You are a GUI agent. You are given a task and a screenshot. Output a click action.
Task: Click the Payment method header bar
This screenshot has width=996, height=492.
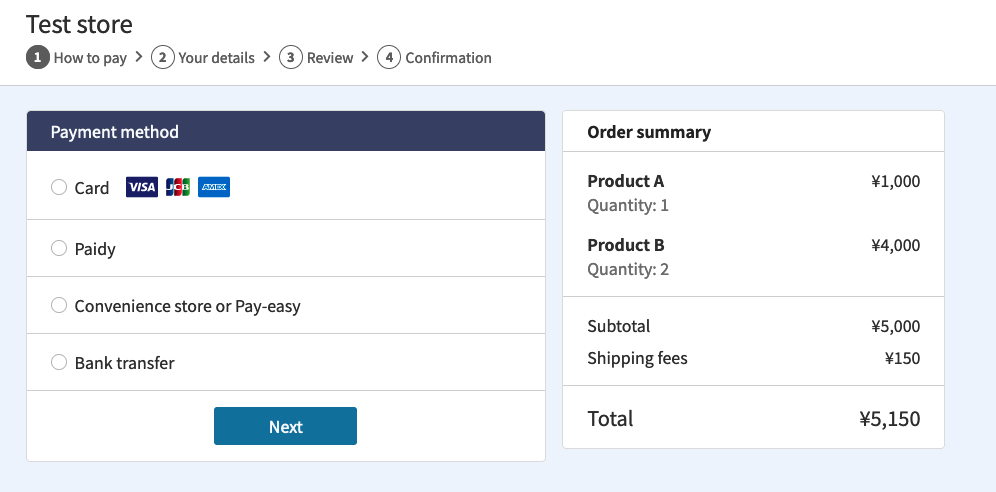click(x=286, y=131)
